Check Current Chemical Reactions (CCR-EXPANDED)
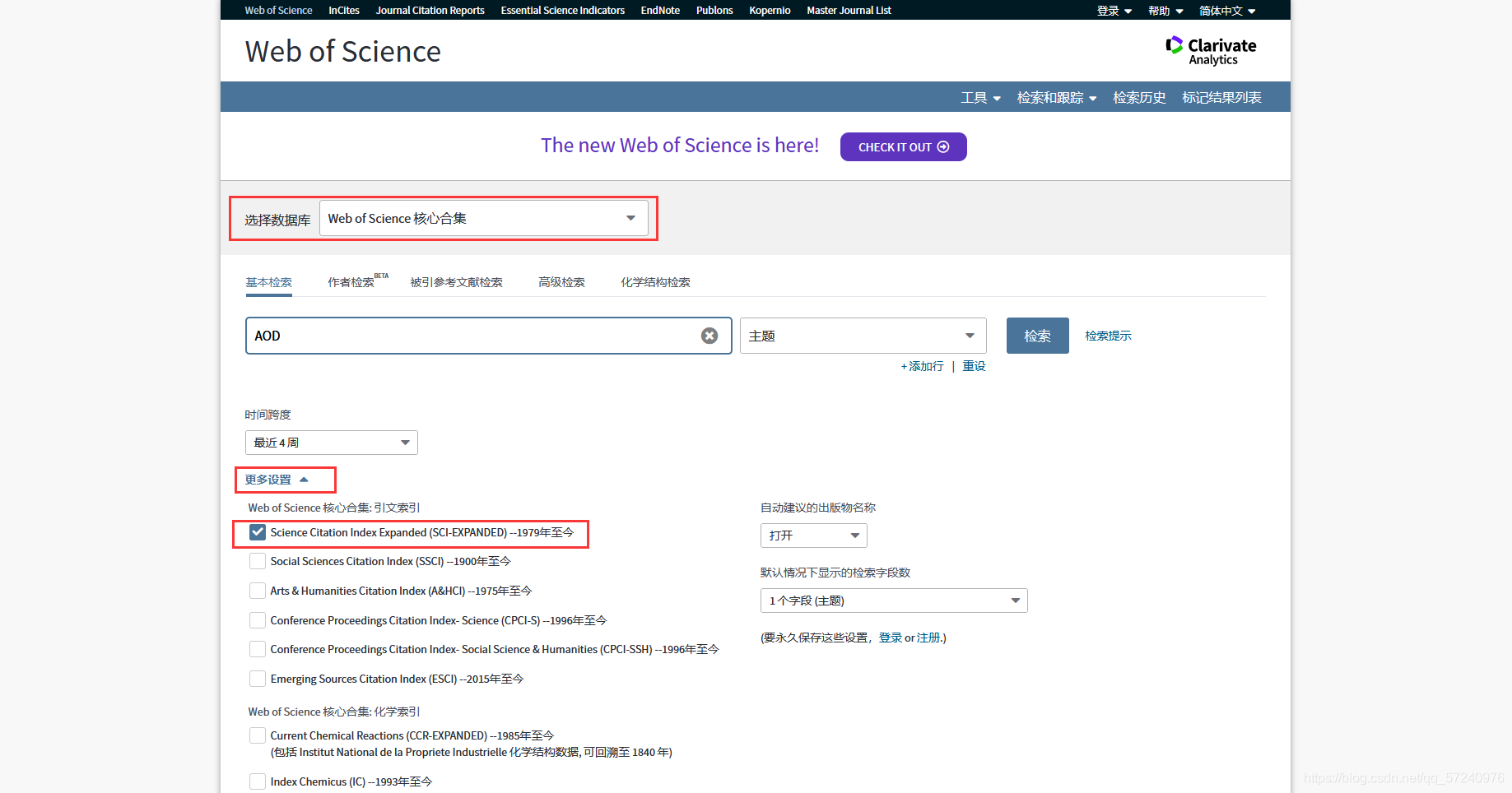Screen dimensions: 1512x793 point(258,735)
